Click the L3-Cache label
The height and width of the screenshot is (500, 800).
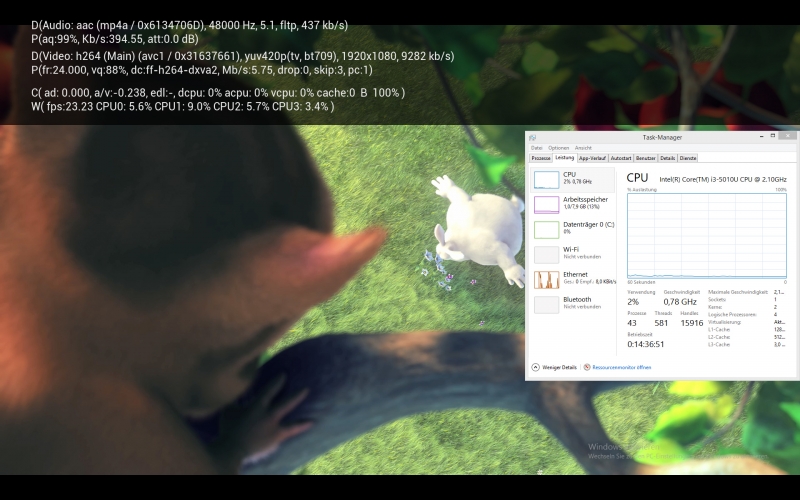[x=719, y=345]
